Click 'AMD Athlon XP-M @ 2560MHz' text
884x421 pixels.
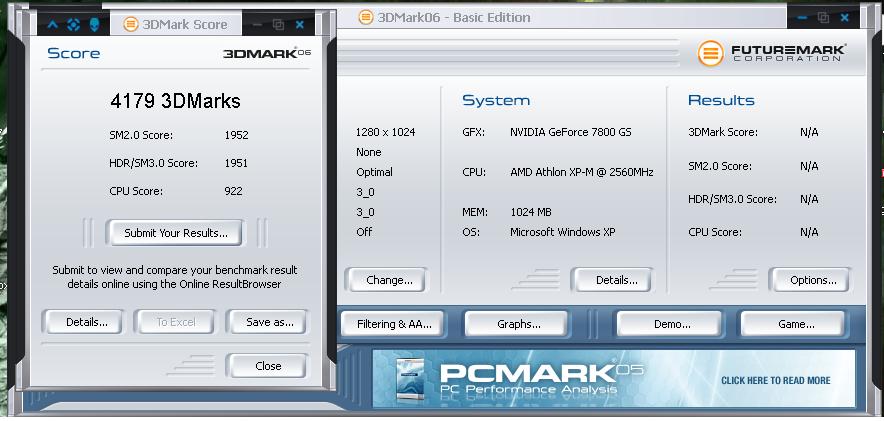point(582,172)
